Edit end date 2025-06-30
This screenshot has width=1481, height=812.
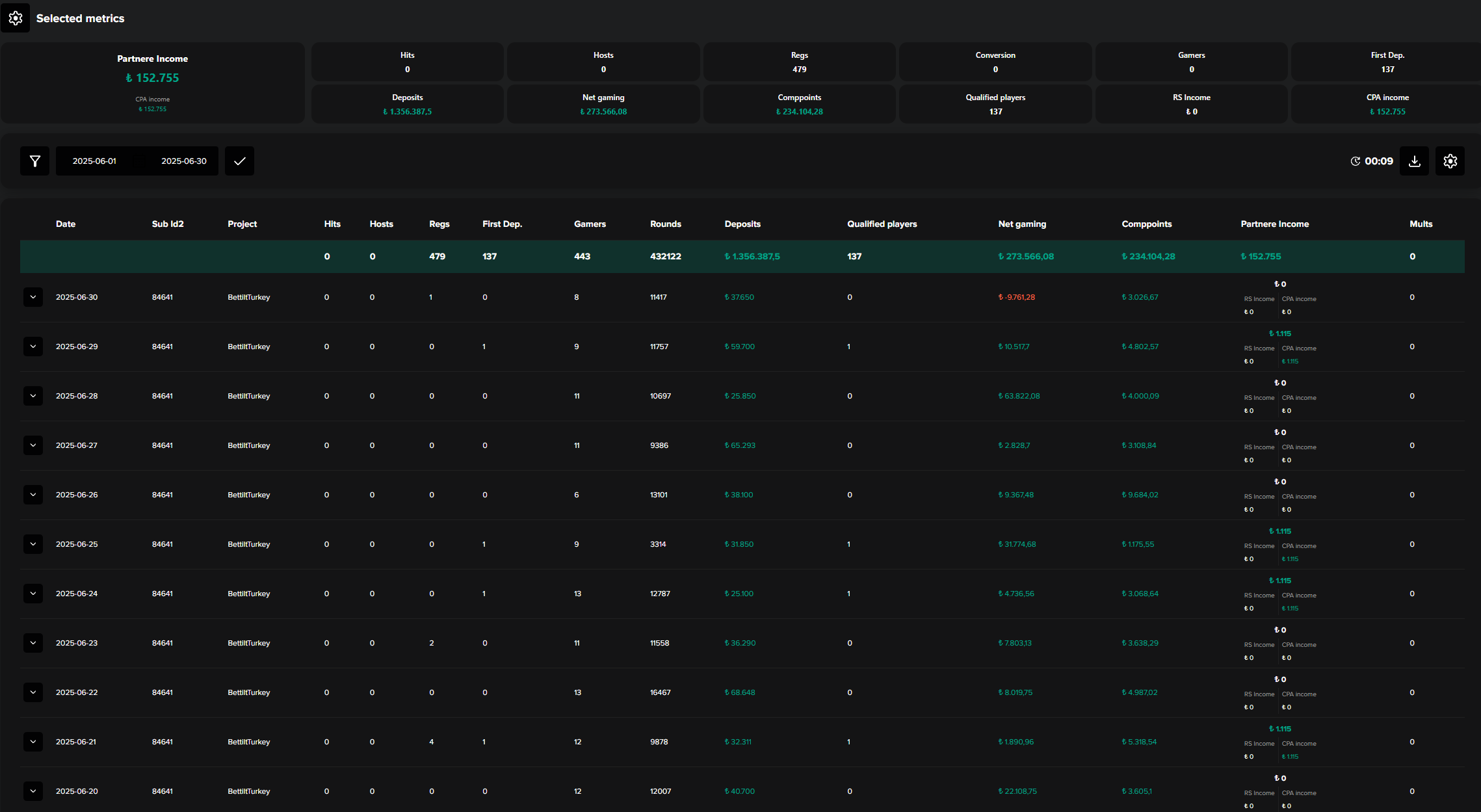(184, 161)
